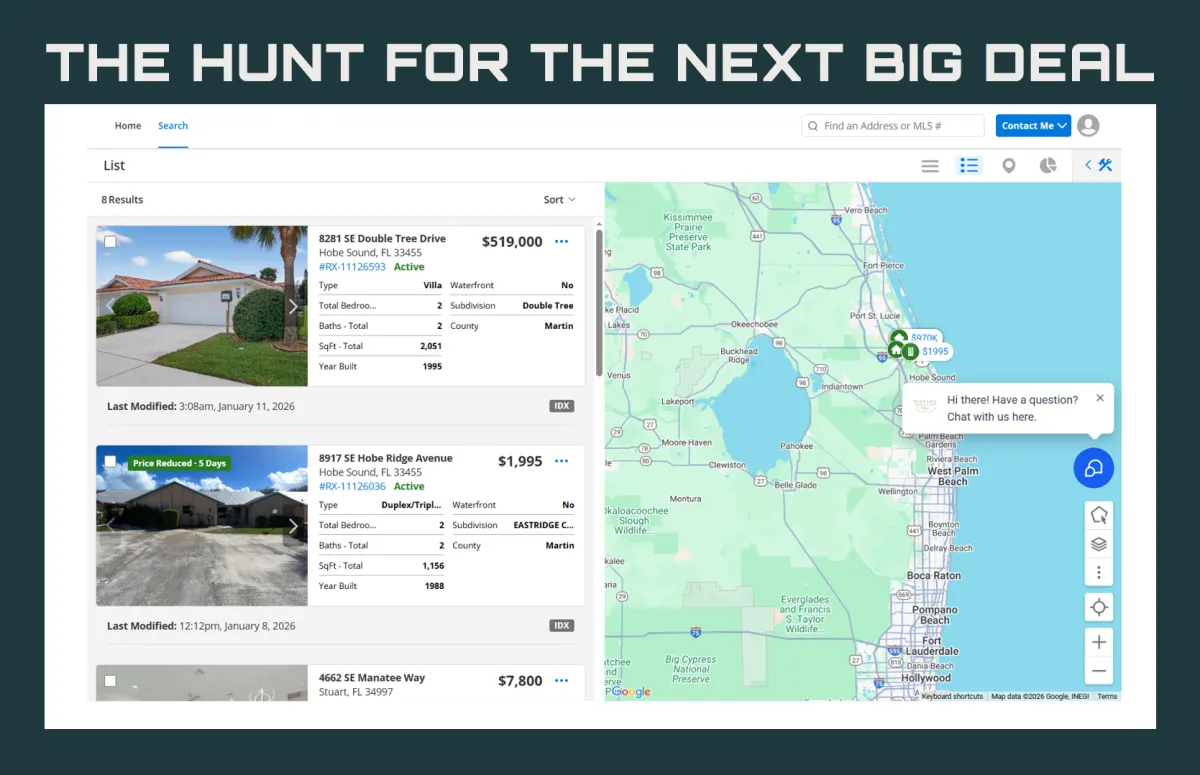The width and height of the screenshot is (1200, 775).
Task: Click the Double Tree subdivision value
Action: [548, 306]
